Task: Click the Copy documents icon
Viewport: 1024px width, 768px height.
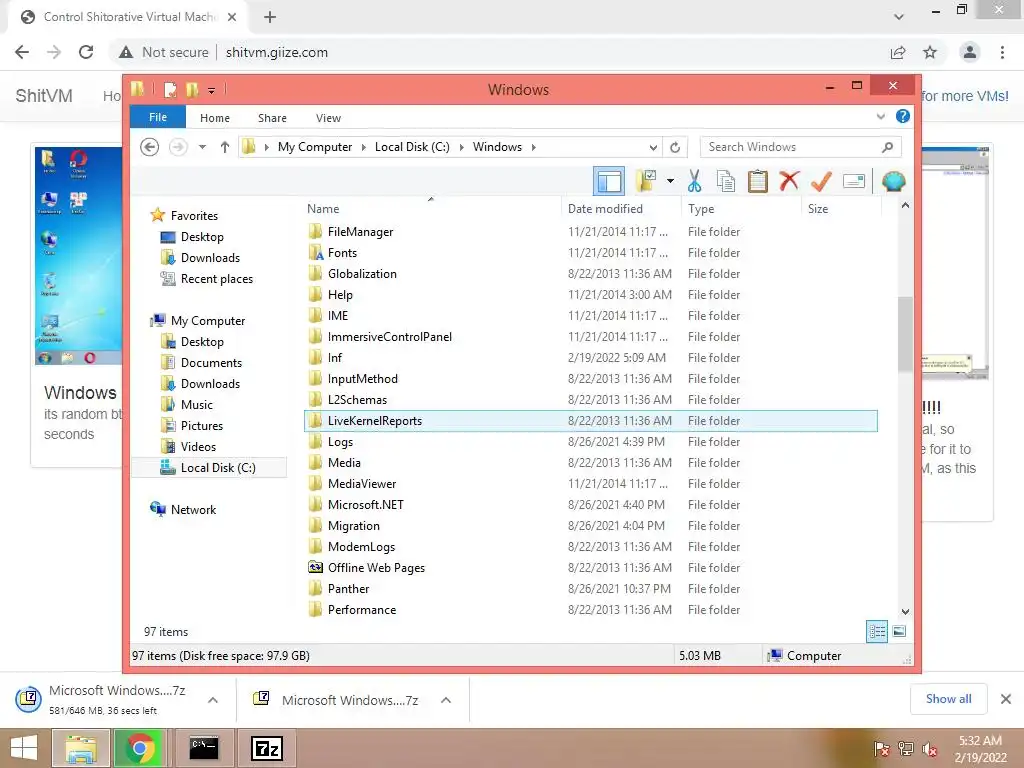Action: 726,181
